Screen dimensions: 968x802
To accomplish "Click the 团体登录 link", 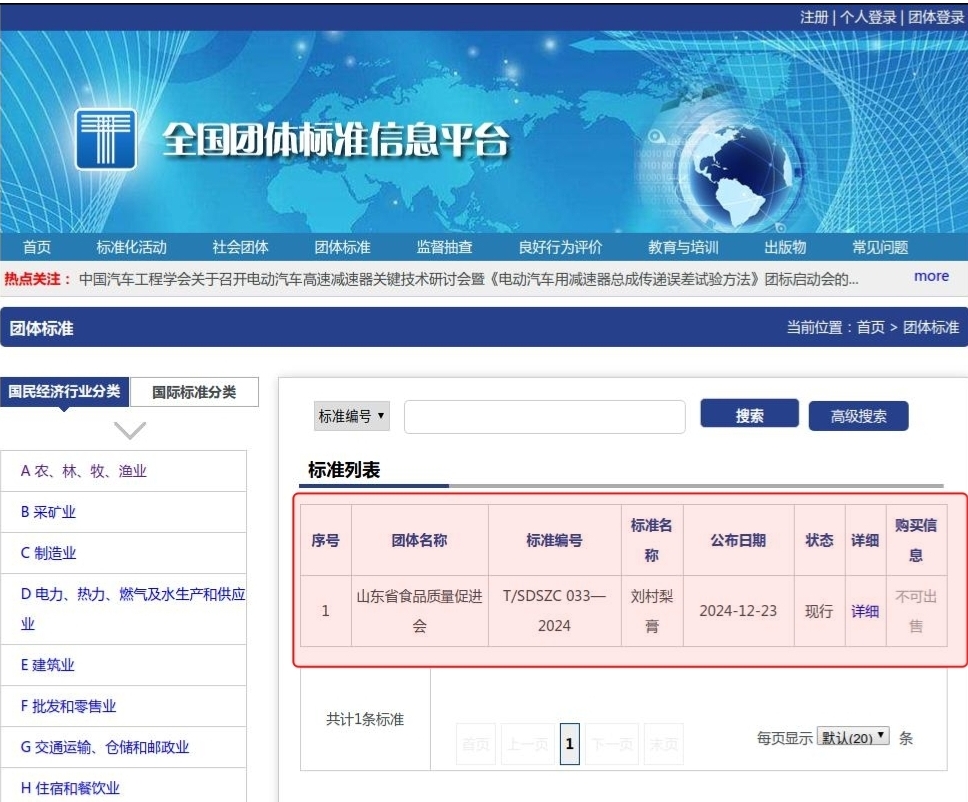I will coord(936,17).
